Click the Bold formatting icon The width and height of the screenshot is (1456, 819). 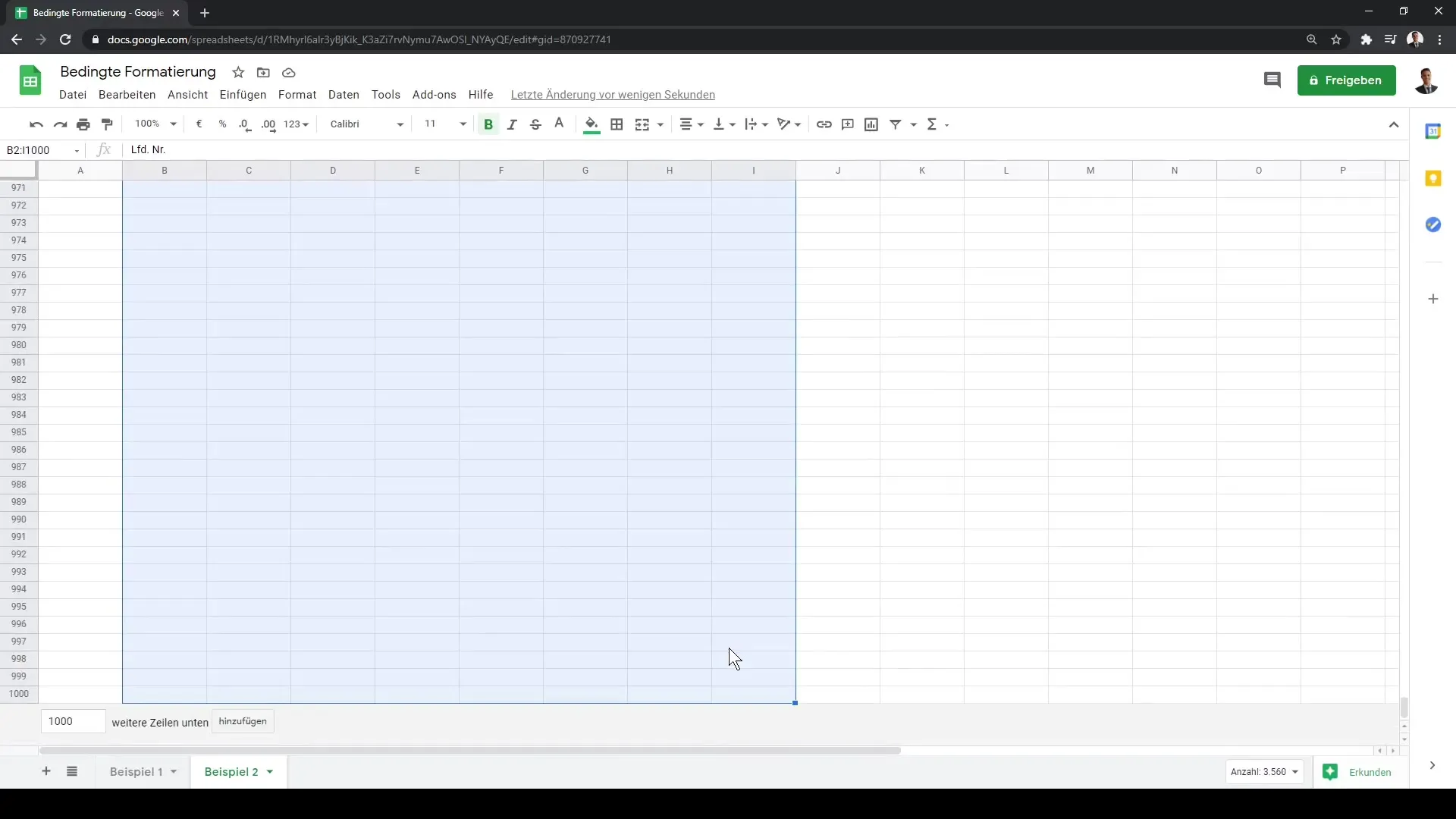point(488,124)
